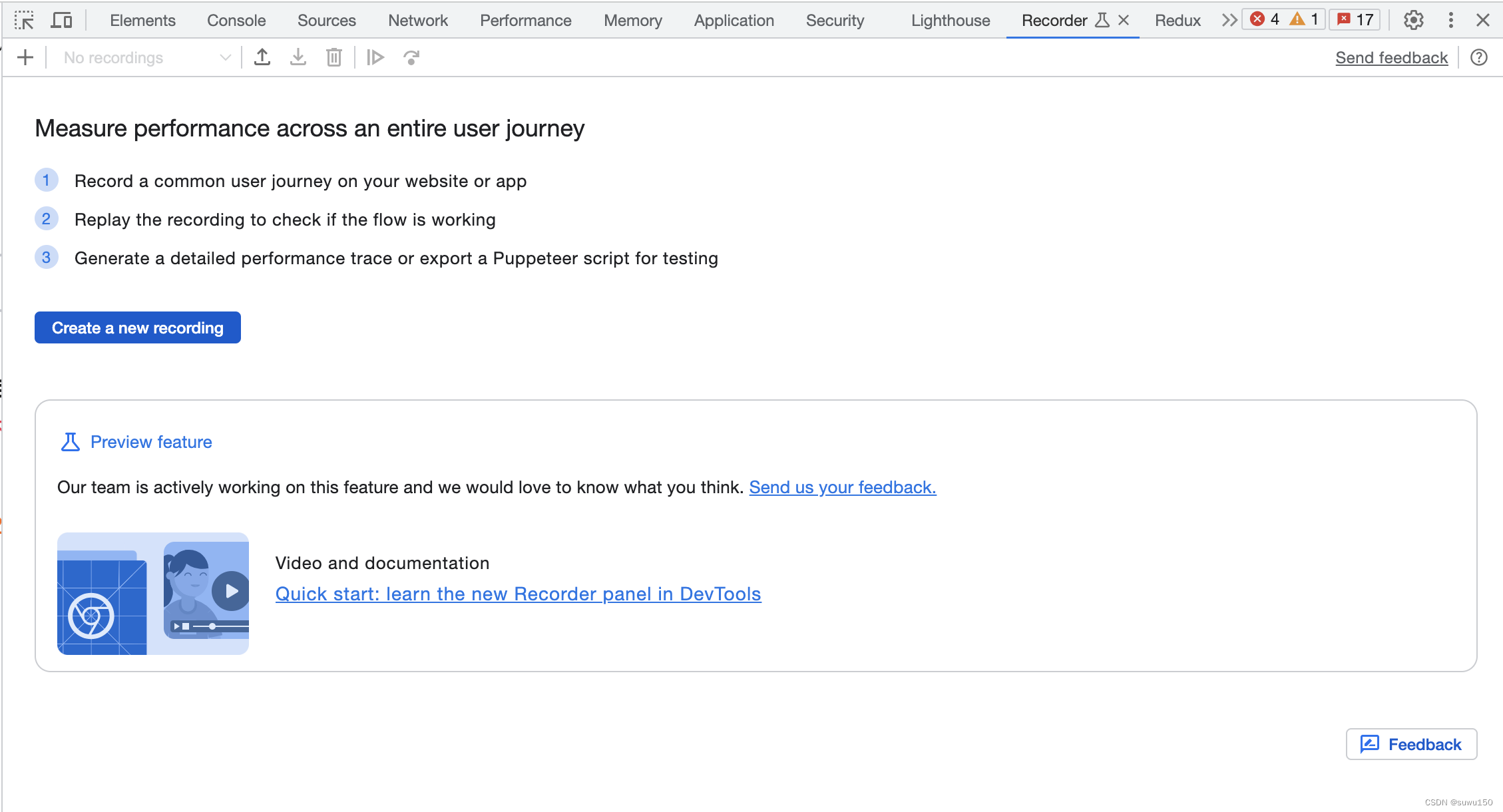Click the replay recording play icon
The width and height of the screenshot is (1503, 812).
[375, 58]
